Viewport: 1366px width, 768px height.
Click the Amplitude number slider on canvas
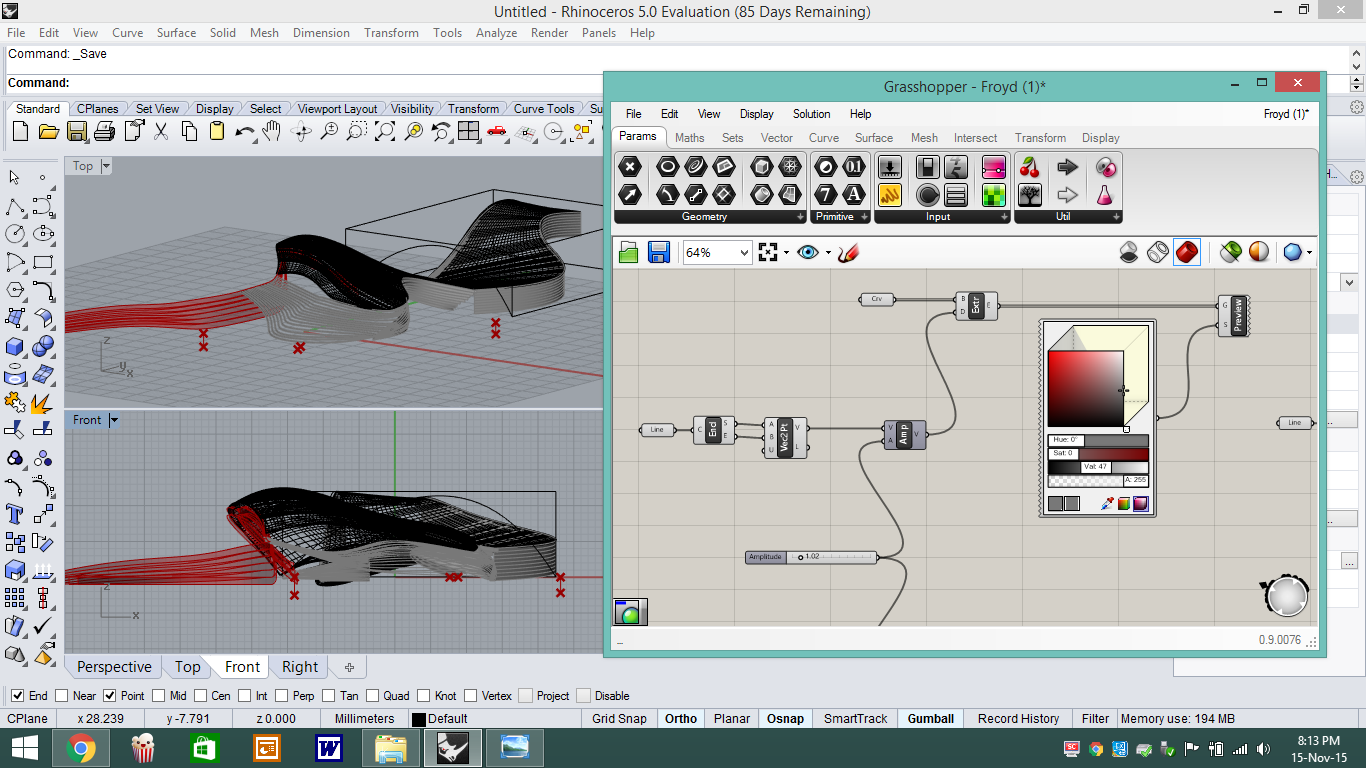point(812,557)
